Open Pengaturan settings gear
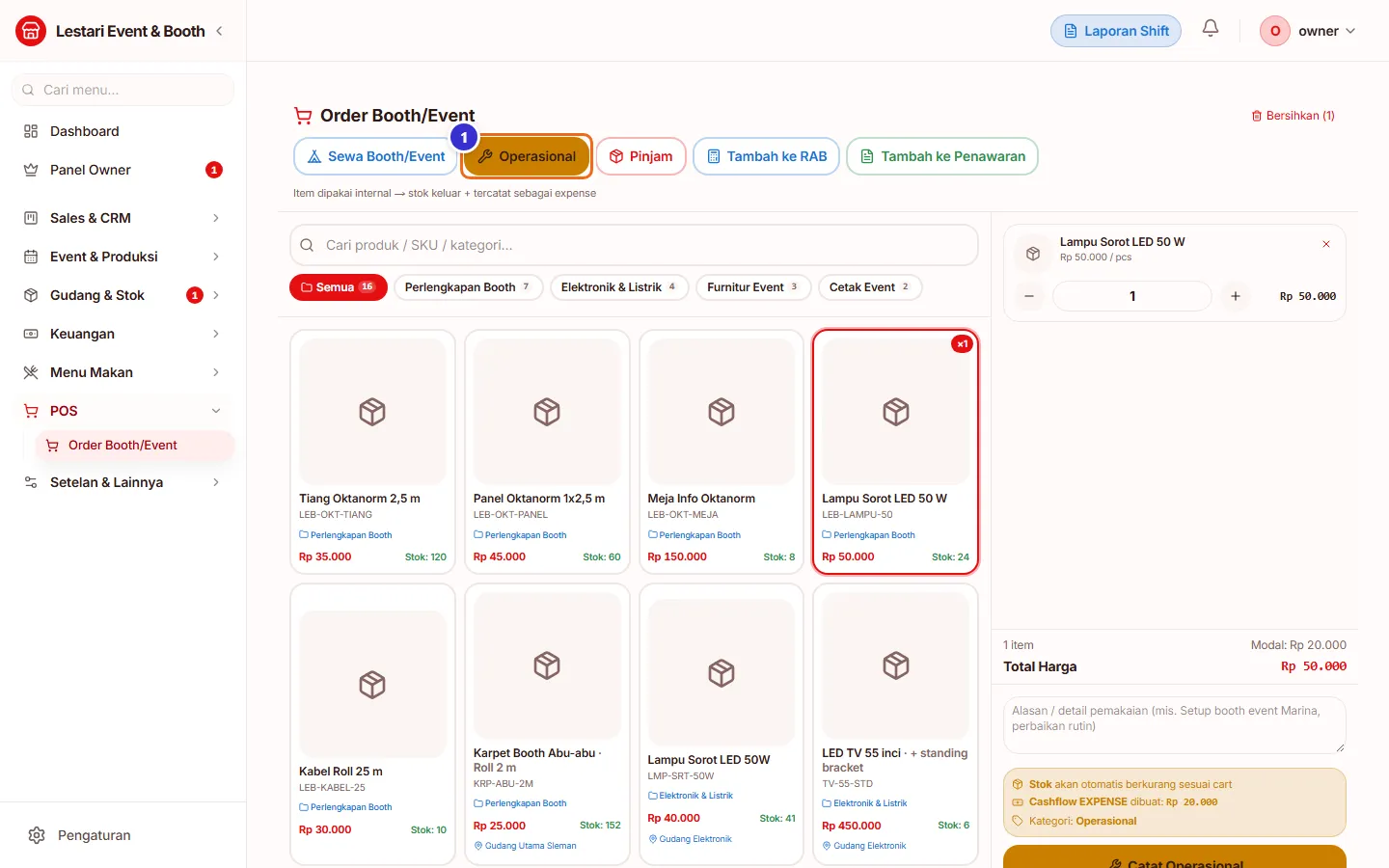Image resolution: width=1389 pixels, height=868 pixels. pos(37,835)
